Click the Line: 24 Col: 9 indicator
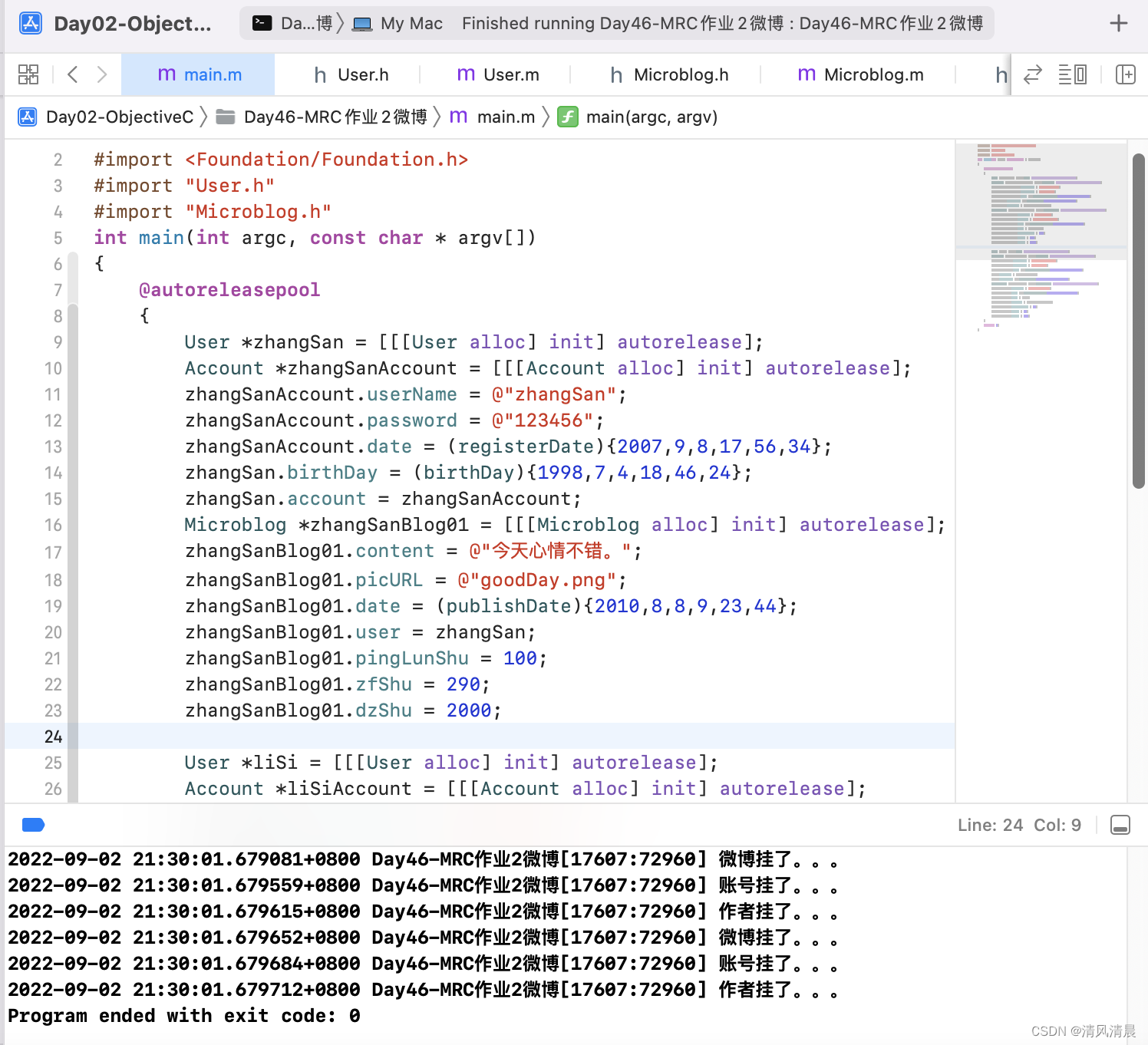This screenshot has width=1148, height=1045. tap(1019, 825)
